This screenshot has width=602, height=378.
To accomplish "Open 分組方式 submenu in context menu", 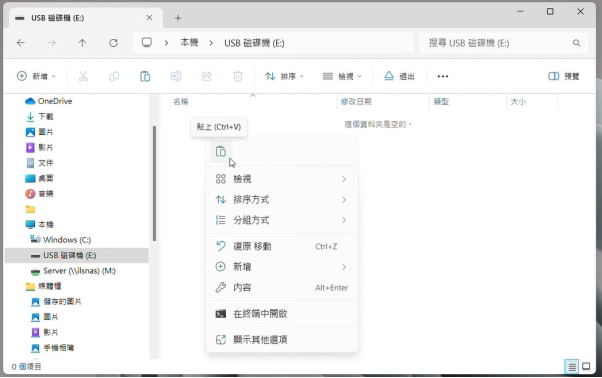I will click(x=282, y=220).
